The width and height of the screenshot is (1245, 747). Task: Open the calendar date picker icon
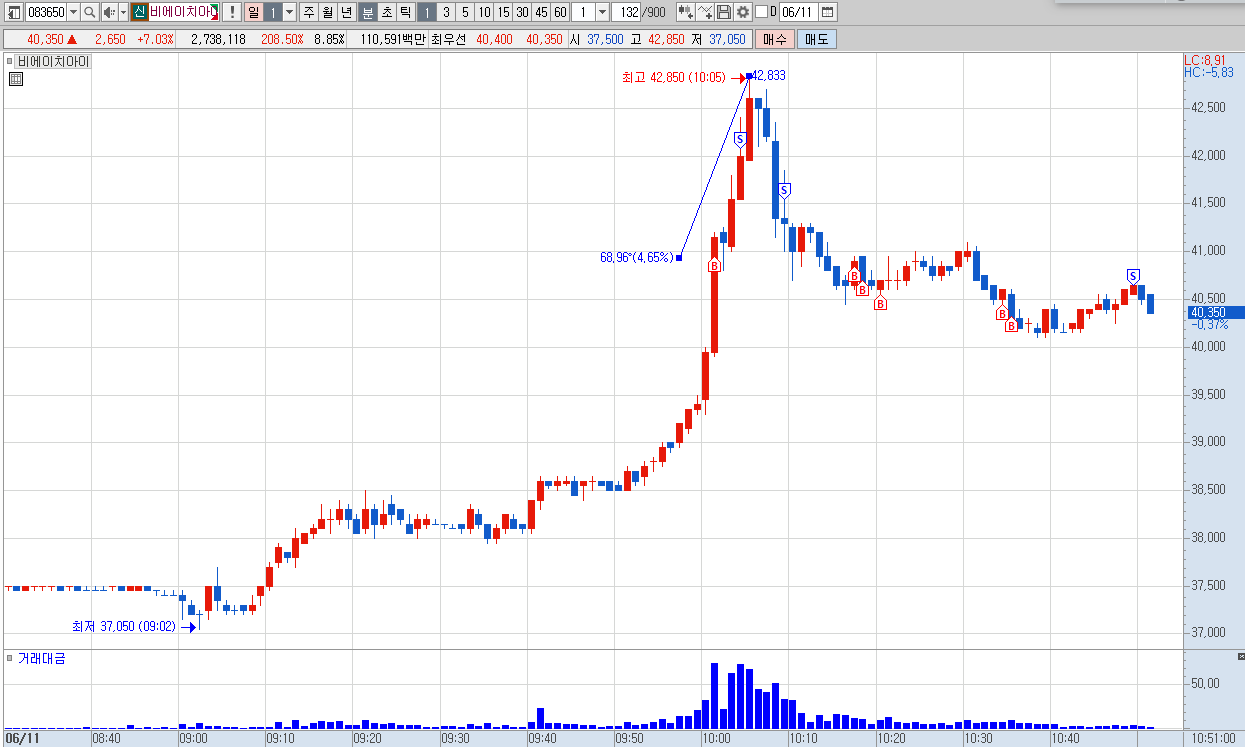pyautogui.click(x=827, y=12)
